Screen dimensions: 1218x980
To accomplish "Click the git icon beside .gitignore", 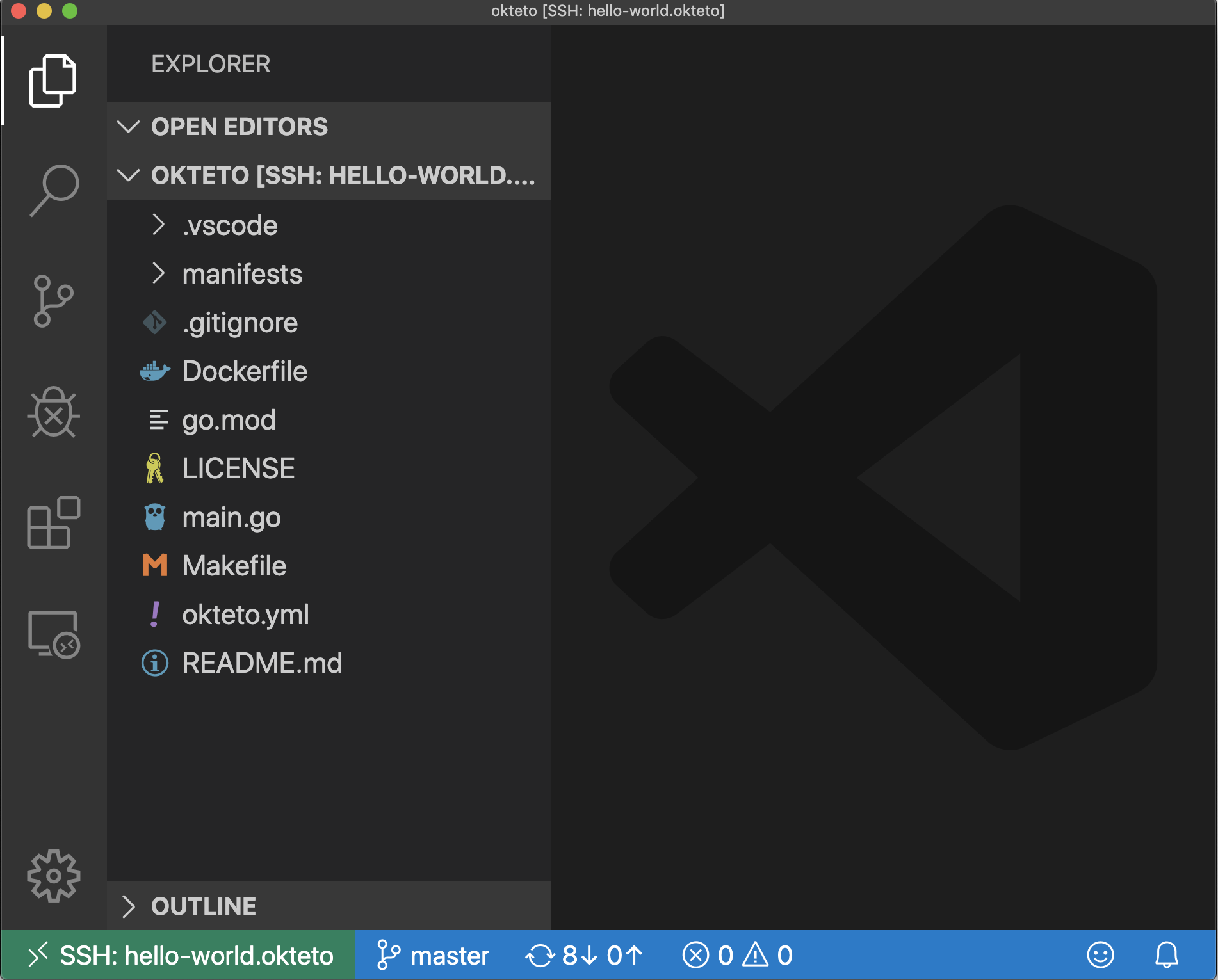I will (x=155, y=323).
